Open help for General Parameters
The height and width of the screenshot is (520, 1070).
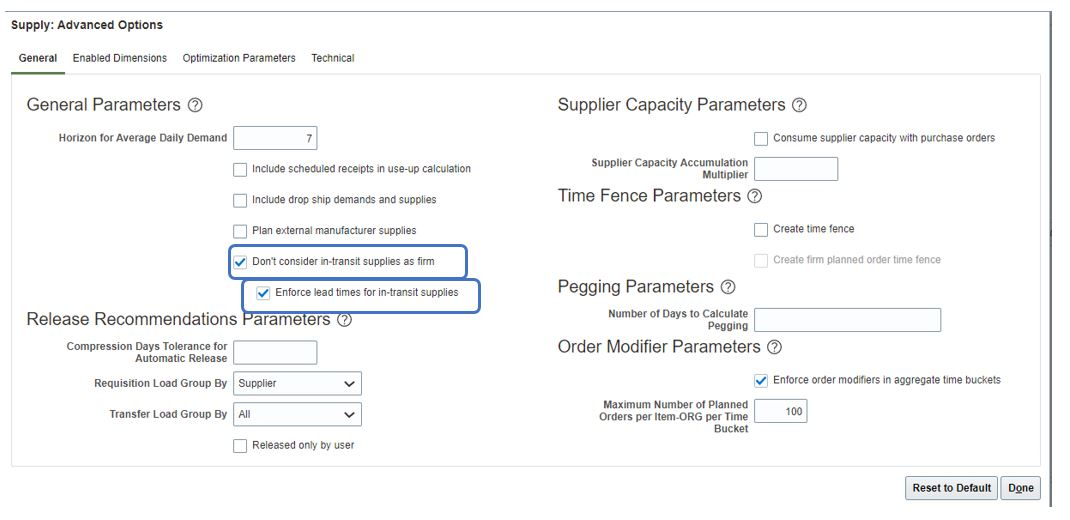(195, 105)
